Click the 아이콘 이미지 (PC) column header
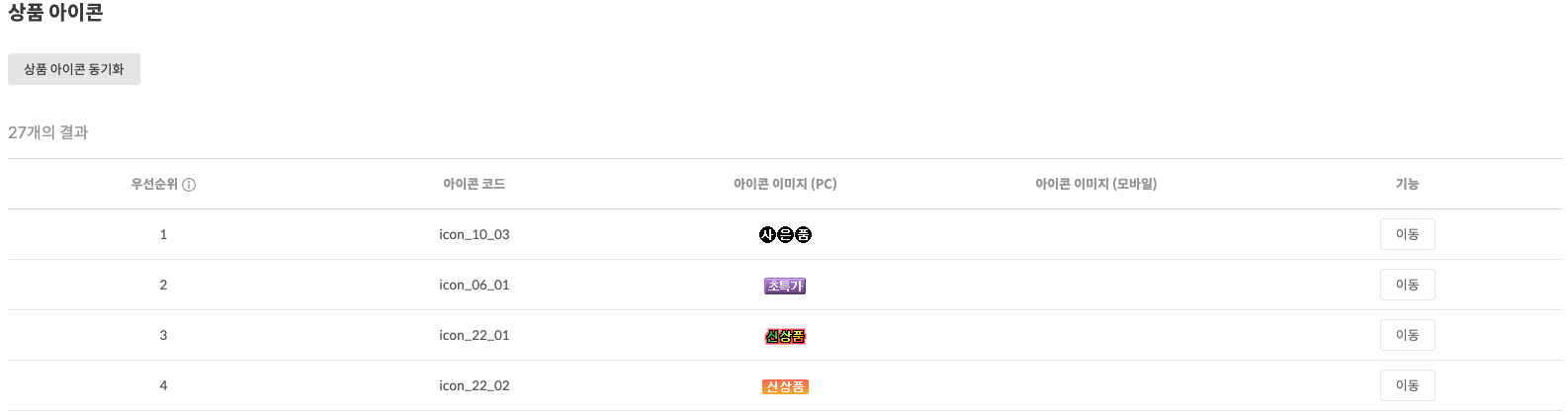 click(785, 184)
